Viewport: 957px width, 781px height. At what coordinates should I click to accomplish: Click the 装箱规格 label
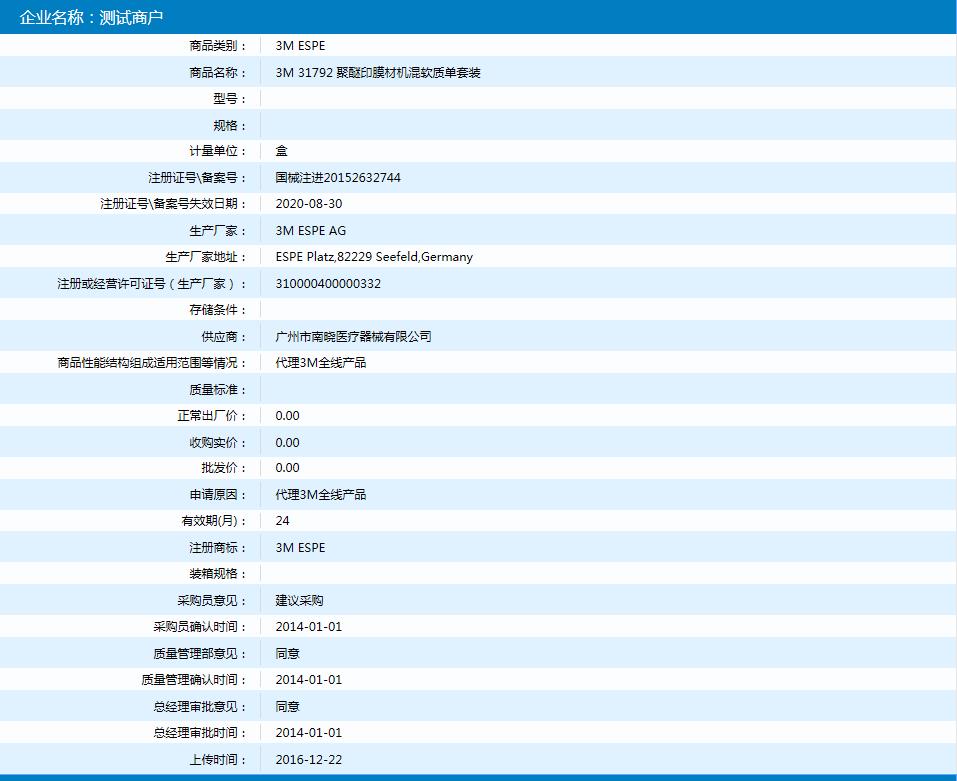coord(218,574)
